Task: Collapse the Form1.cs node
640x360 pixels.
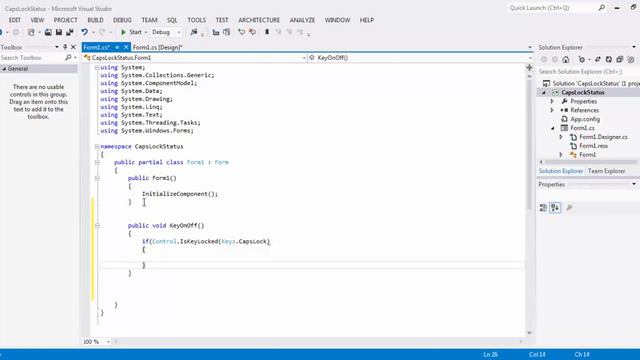Action: (553, 128)
